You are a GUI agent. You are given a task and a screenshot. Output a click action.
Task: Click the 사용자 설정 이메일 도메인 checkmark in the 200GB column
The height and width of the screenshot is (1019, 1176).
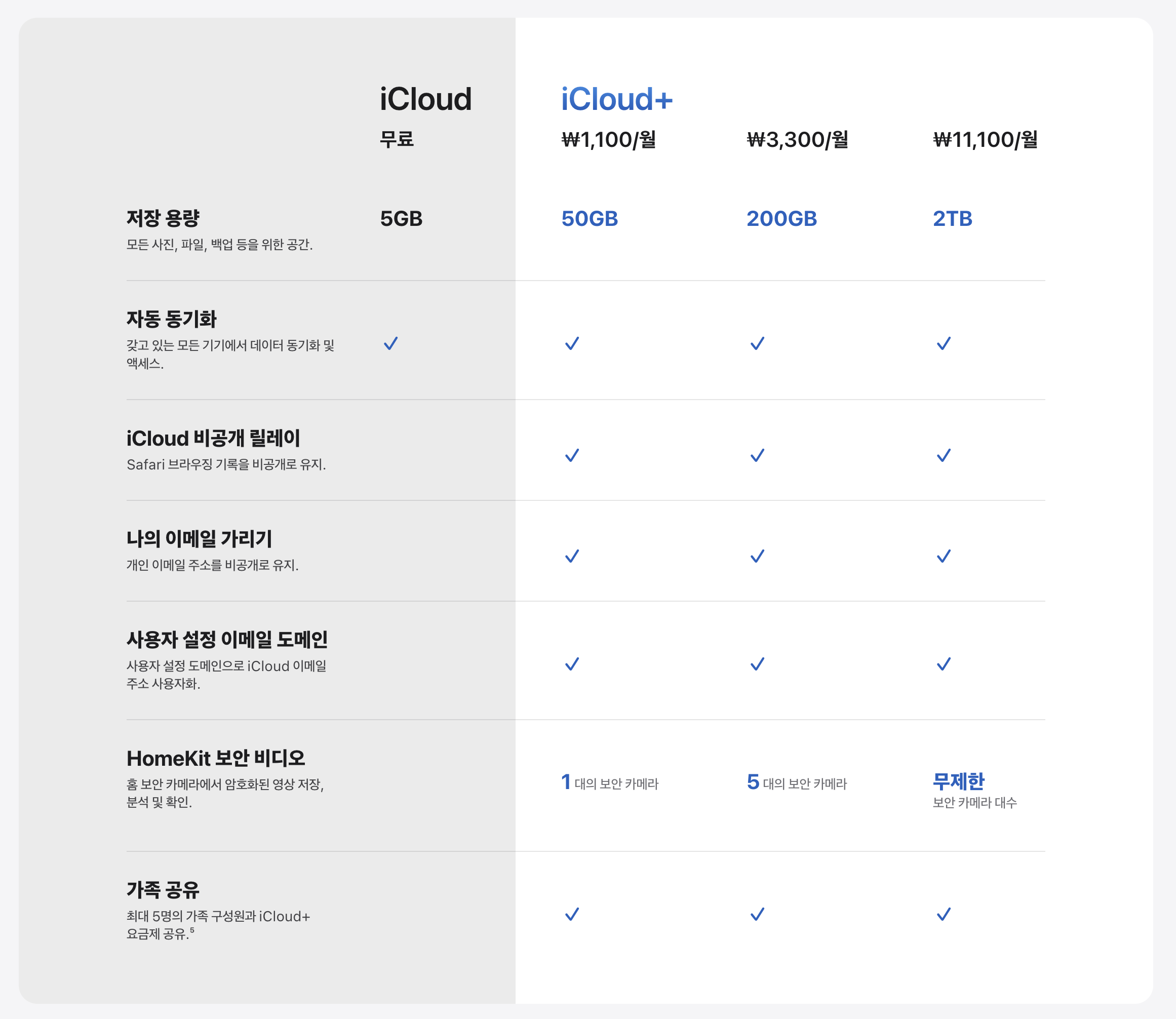pyautogui.click(x=758, y=664)
